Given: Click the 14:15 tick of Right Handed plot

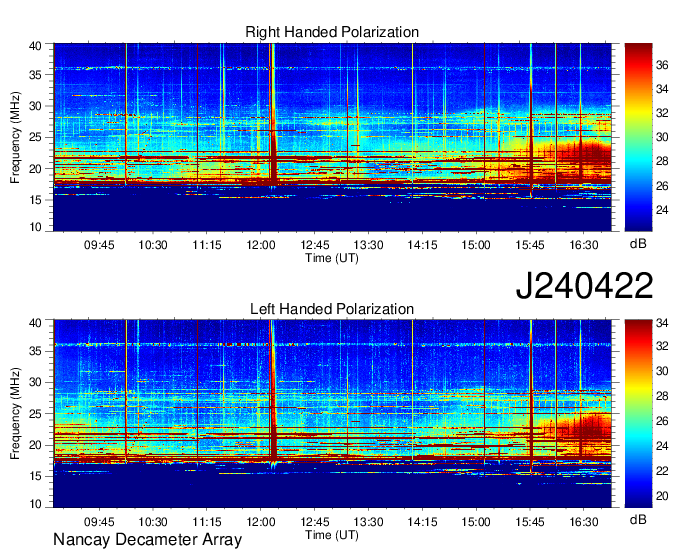Looking at the screenshot, I should pyautogui.click(x=422, y=245).
